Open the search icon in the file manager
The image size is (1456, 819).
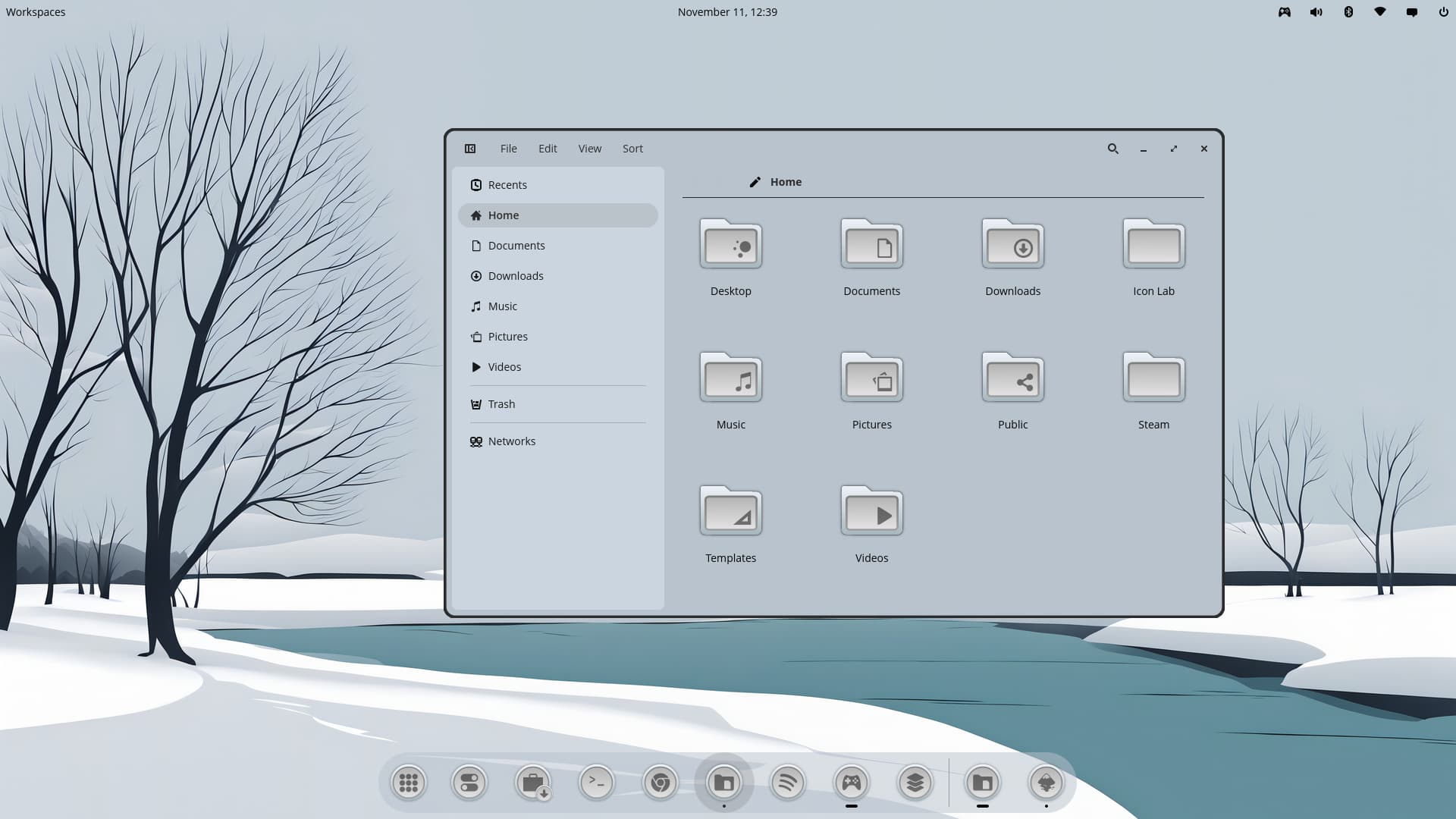click(1112, 149)
